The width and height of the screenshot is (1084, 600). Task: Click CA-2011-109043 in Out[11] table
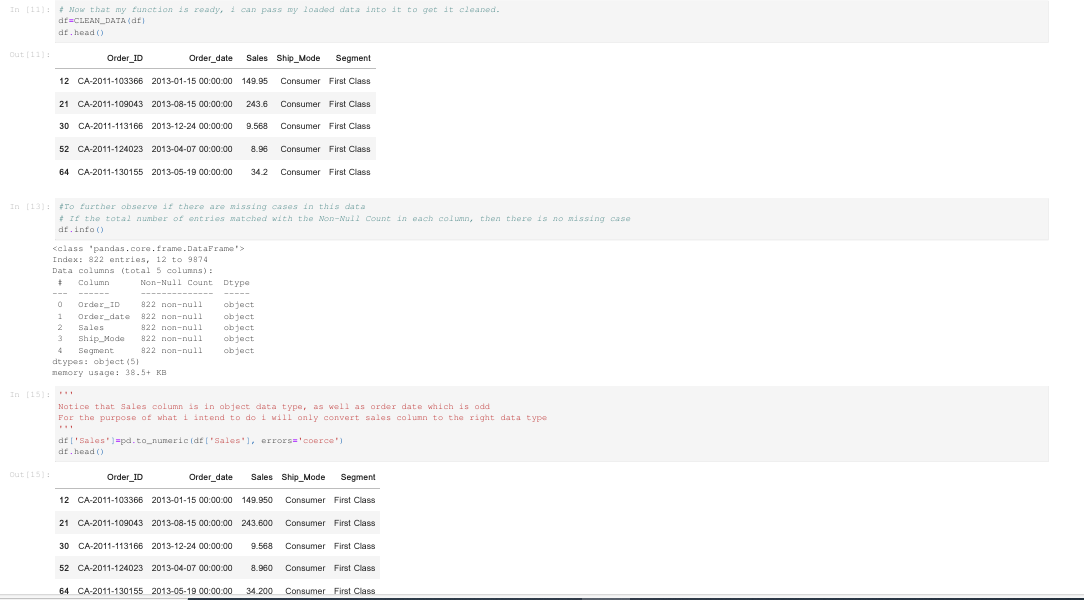pyautogui.click(x=110, y=104)
